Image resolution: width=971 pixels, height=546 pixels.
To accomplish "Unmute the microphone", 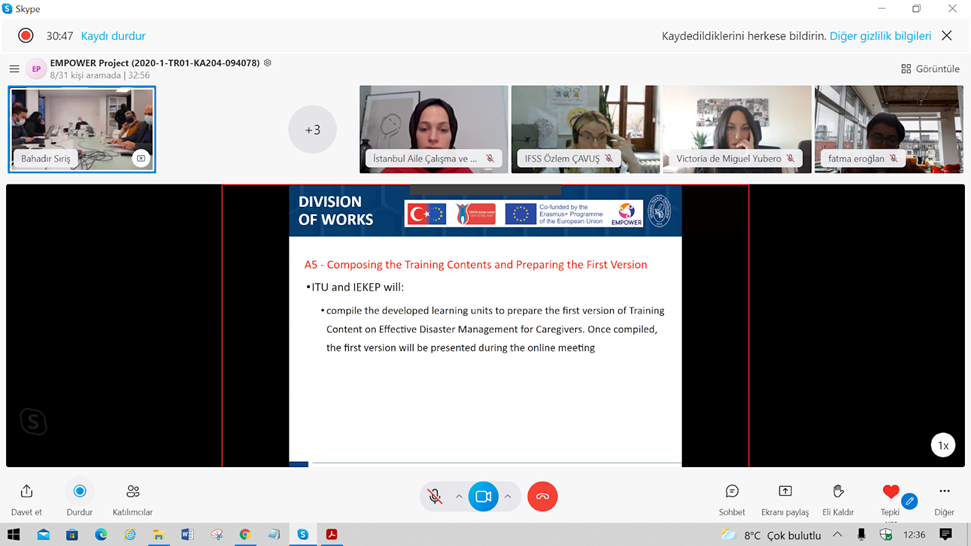I will tap(434, 496).
